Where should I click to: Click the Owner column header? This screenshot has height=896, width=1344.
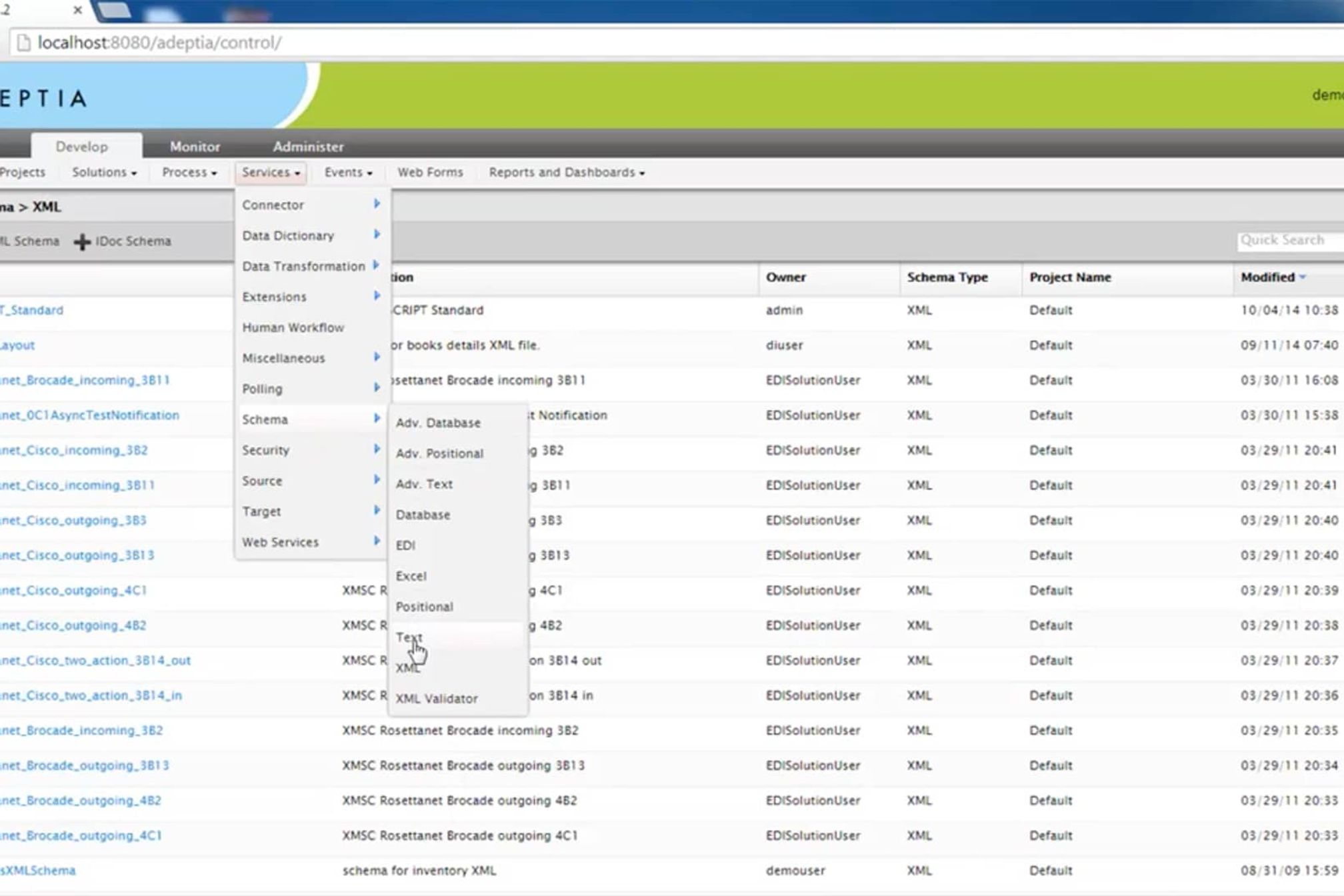coord(785,277)
